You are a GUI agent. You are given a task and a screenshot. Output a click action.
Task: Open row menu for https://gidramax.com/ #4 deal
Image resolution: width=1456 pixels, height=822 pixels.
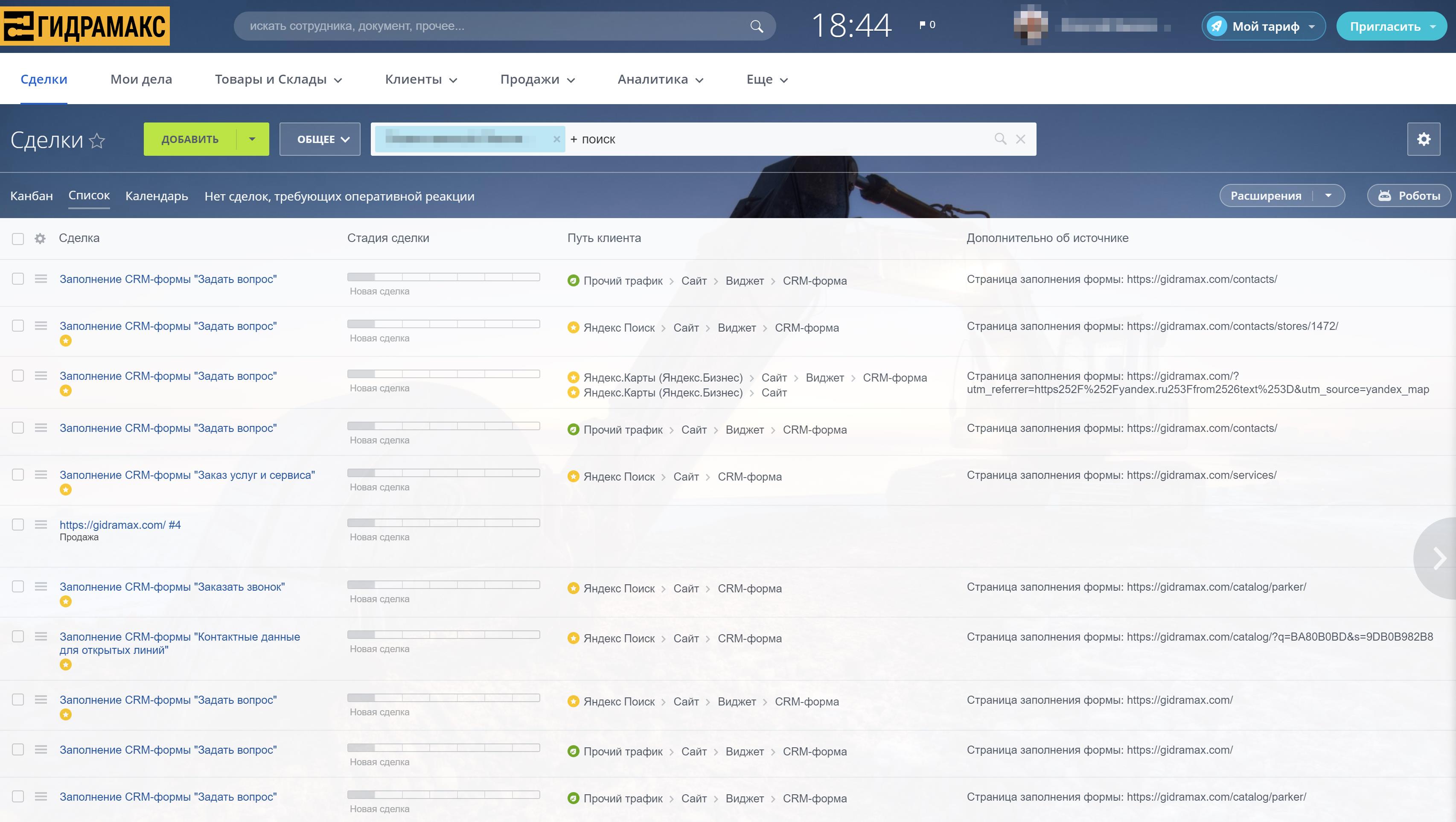click(x=41, y=525)
